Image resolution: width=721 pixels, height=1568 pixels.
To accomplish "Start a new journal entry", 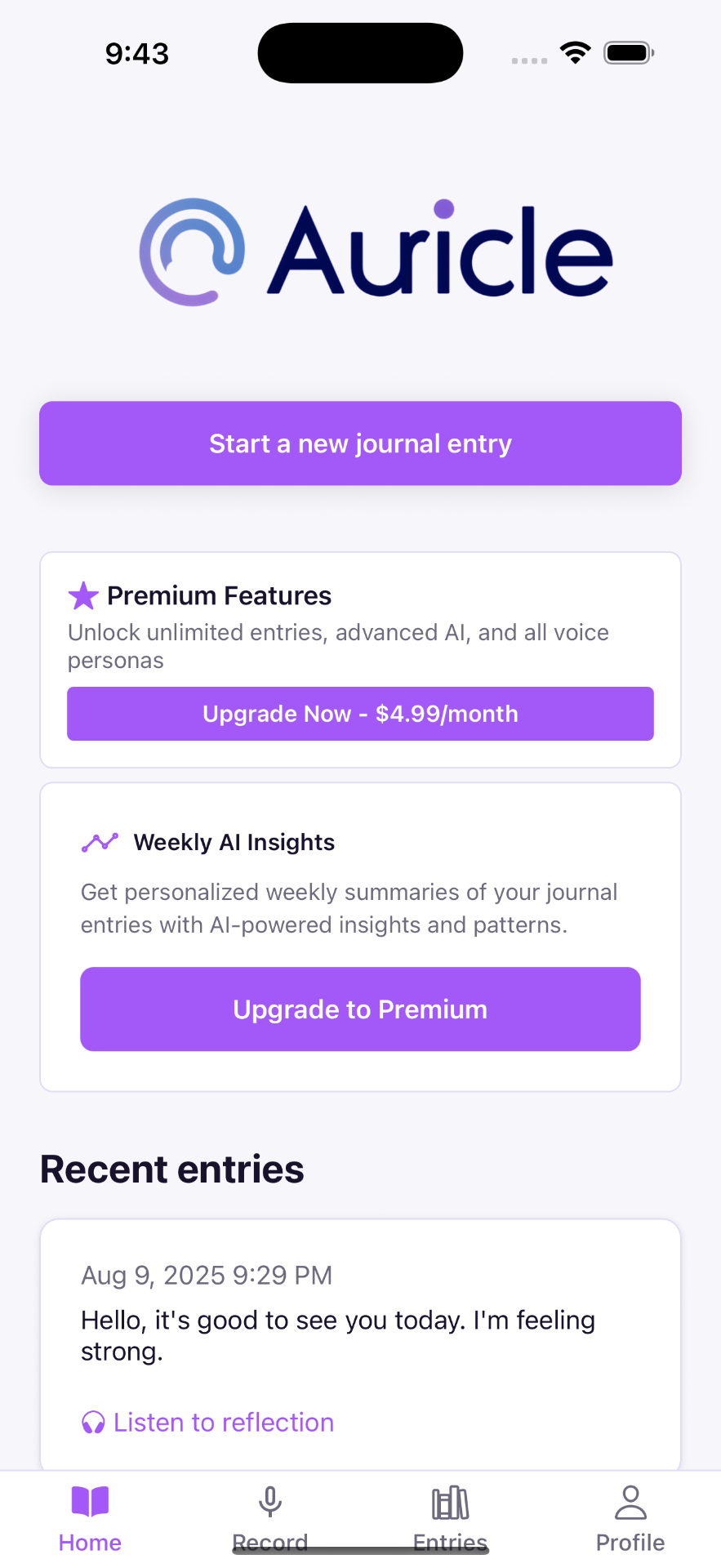I will tap(360, 443).
